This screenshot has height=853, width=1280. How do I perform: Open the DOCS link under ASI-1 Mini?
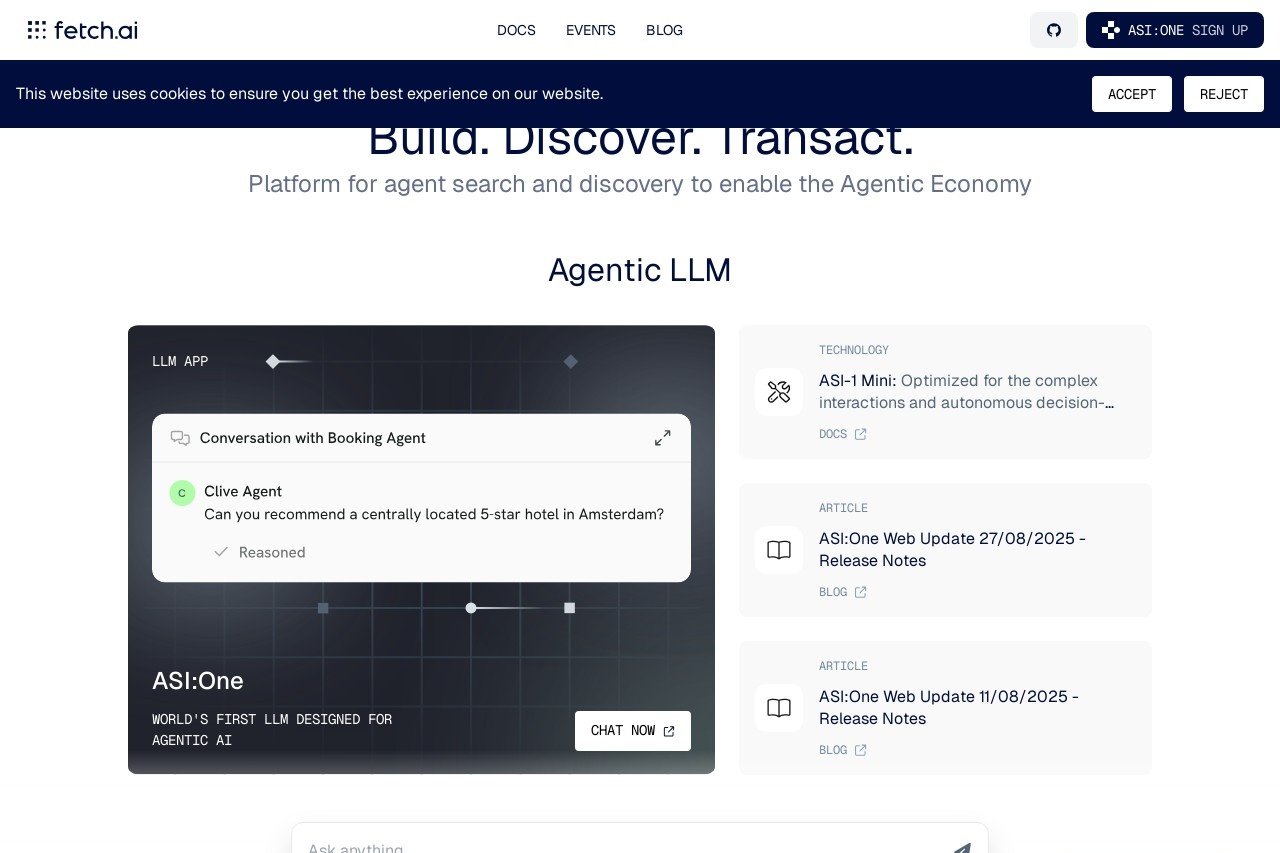point(843,434)
